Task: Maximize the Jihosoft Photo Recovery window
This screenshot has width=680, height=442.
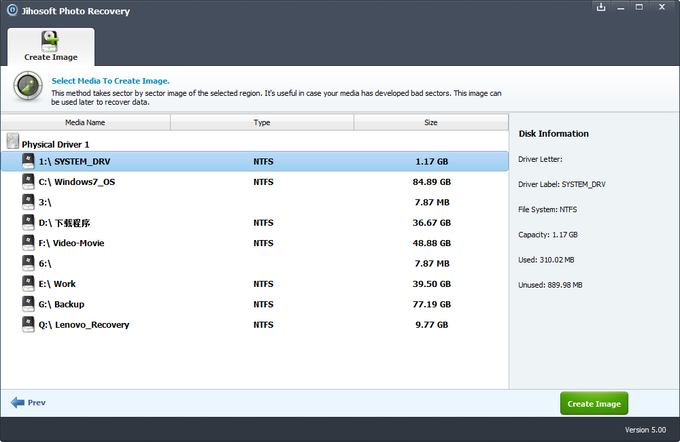Action: (x=639, y=7)
